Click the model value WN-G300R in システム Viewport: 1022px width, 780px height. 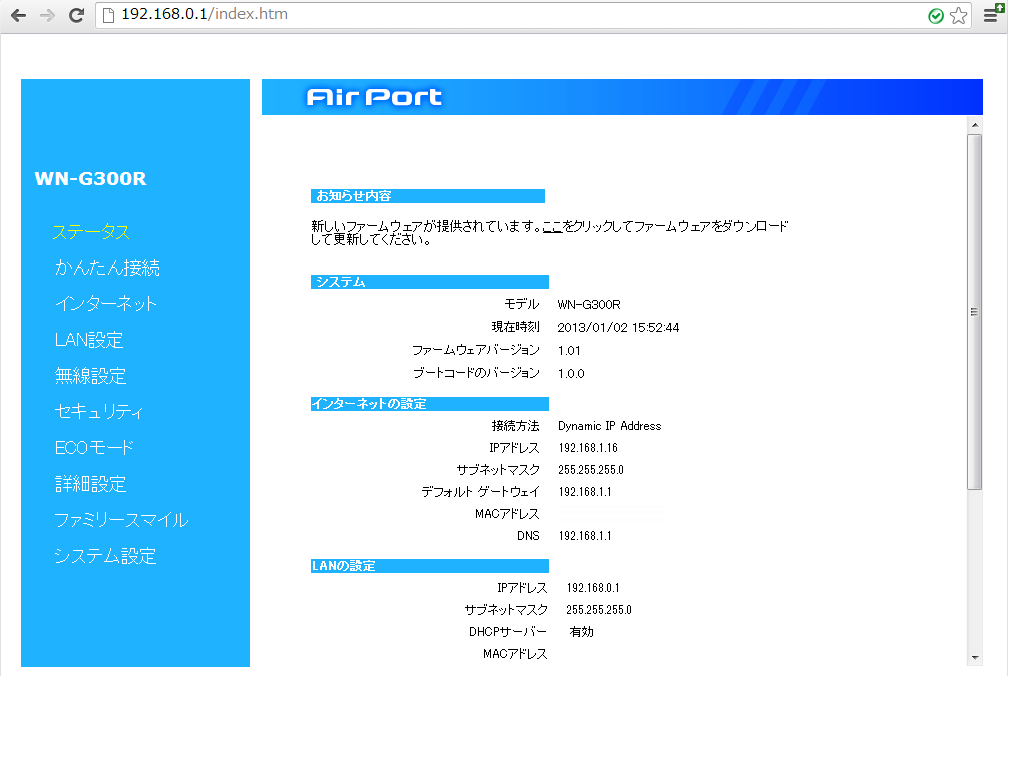tap(589, 305)
